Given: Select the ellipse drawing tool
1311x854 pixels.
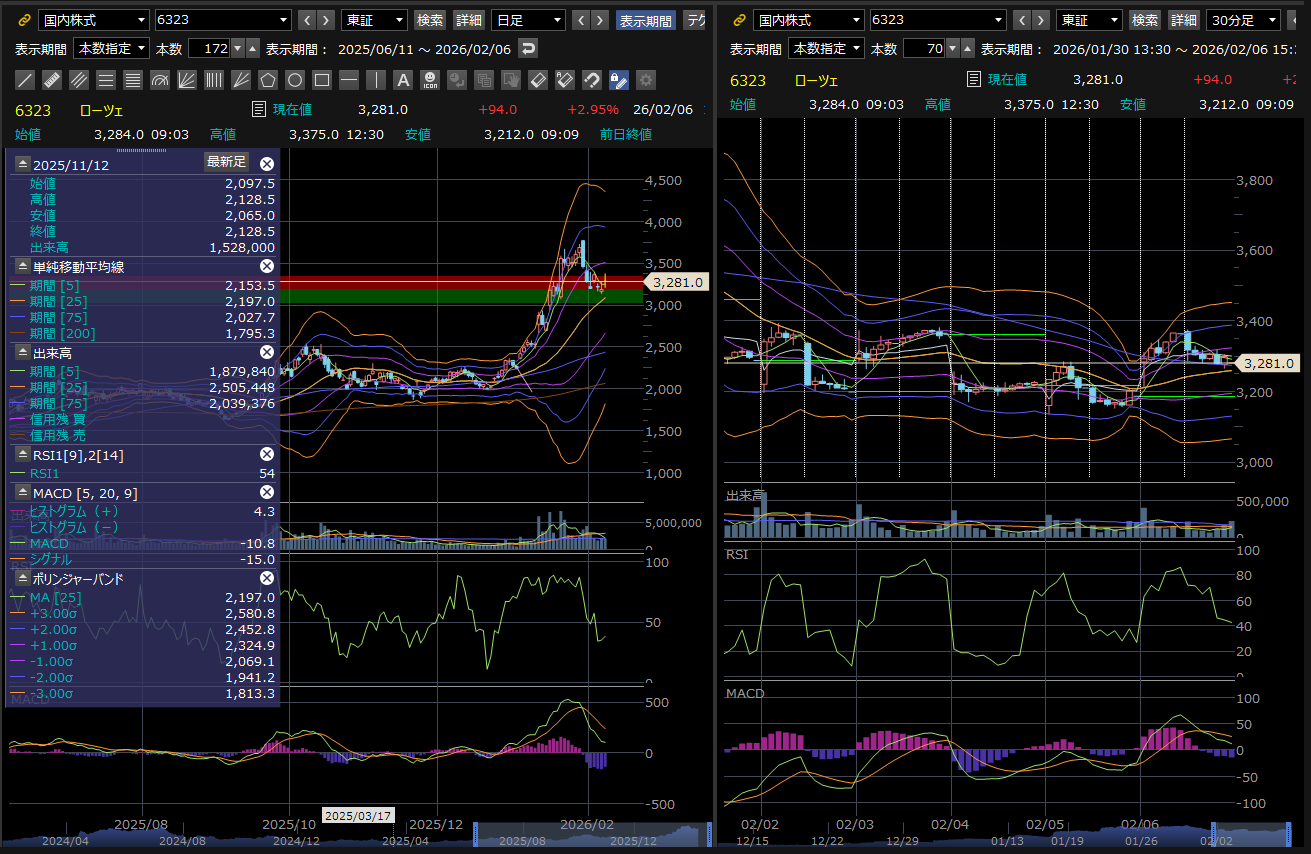Looking at the screenshot, I should point(295,80).
